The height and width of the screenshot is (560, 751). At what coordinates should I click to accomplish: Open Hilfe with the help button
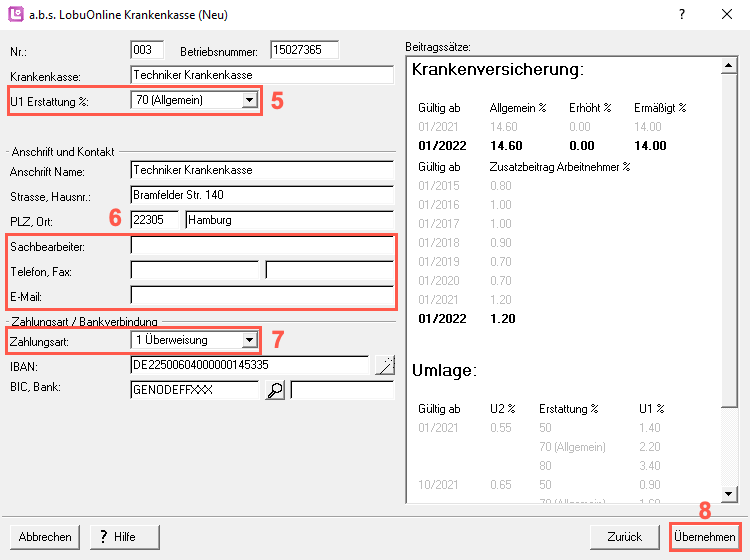click(x=124, y=537)
